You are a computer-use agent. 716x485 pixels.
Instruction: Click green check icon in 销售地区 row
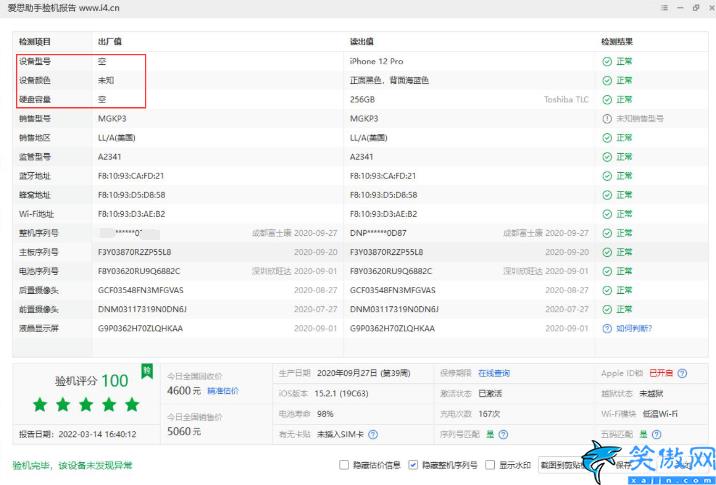click(x=607, y=137)
